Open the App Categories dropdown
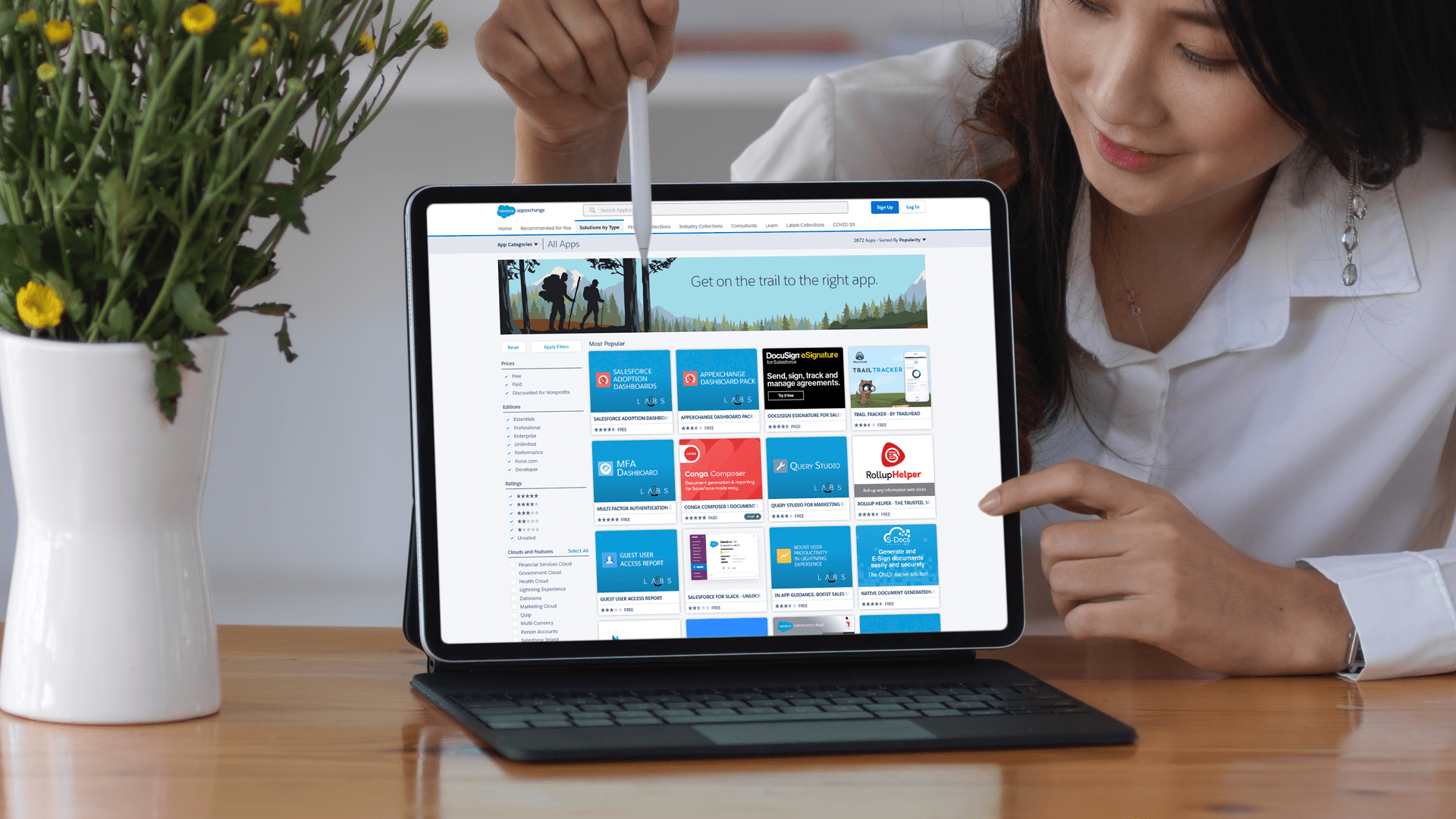This screenshot has width=1456, height=819. point(514,244)
